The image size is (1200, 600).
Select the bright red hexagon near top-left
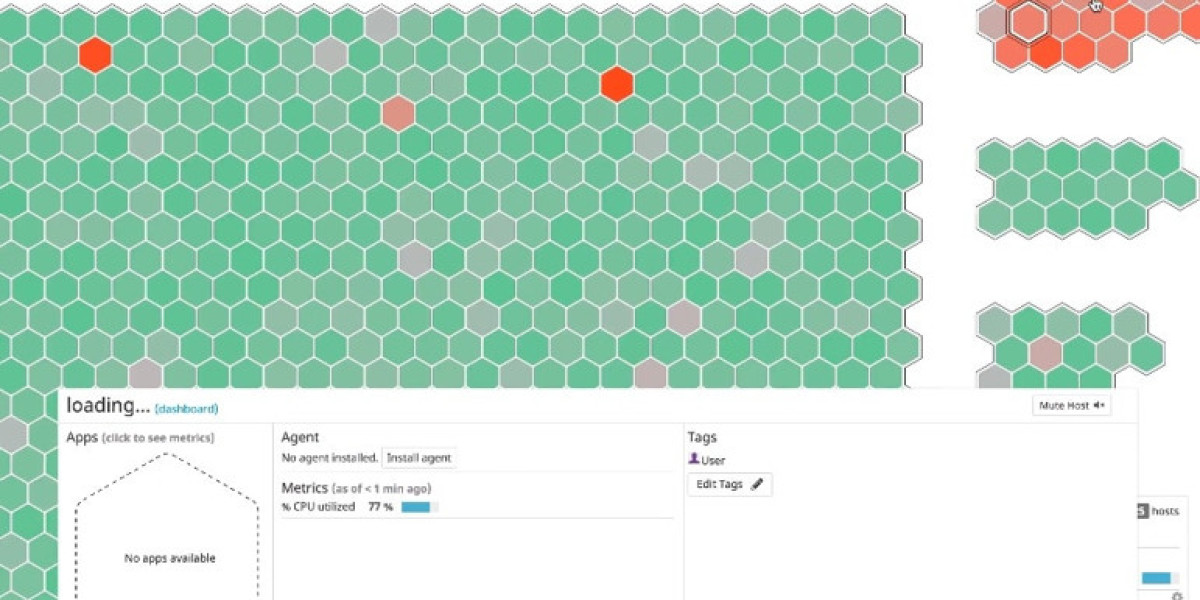pyautogui.click(x=95, y=54)
